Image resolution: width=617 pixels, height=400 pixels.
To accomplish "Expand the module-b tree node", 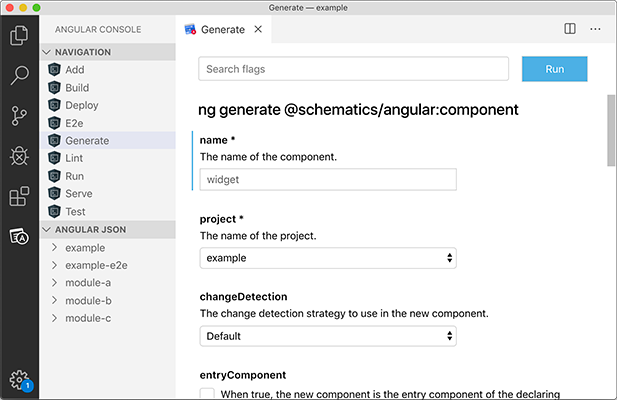I will pyautogui.click(x=54, y=300).
